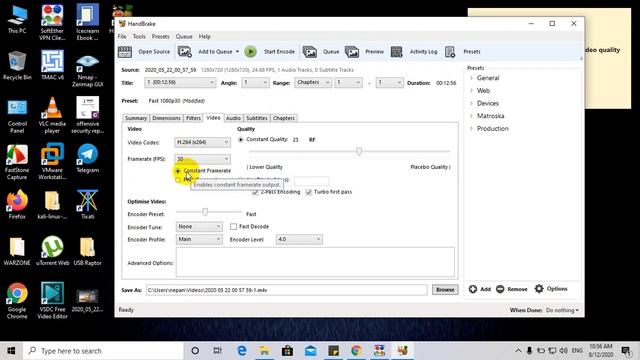Screen dimensions: 640x360
Task: Click the Remove preset minus icon
Action: 500,289
